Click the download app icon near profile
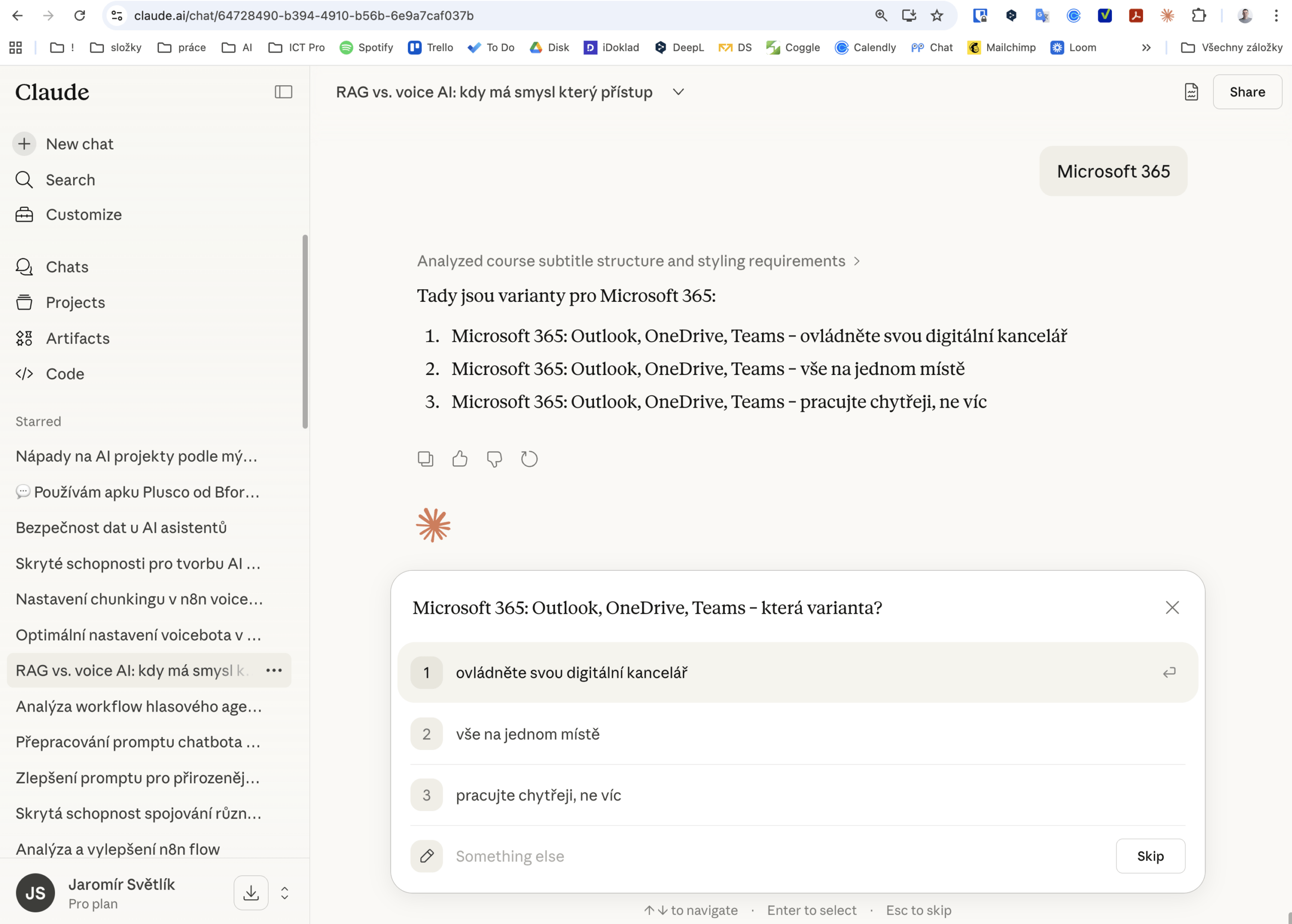This screenshot has width=1292, height=924. [251, 893]
